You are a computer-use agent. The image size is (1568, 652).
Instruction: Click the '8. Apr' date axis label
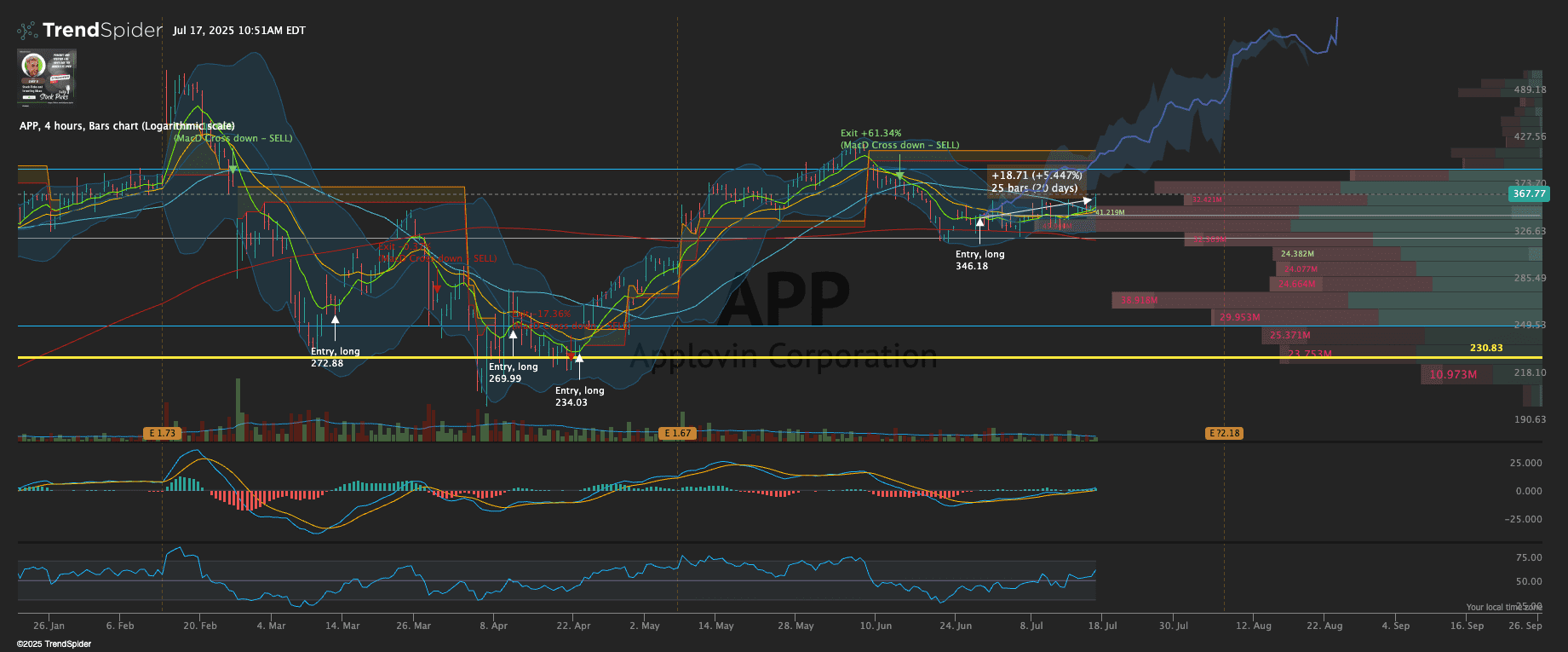pos(493,626)
